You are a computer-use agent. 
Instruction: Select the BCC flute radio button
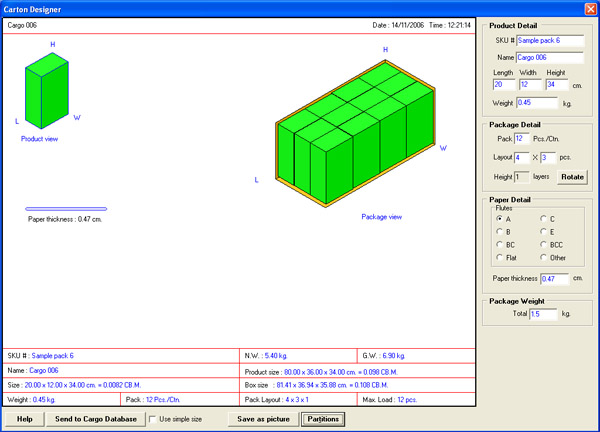(543, 245)
